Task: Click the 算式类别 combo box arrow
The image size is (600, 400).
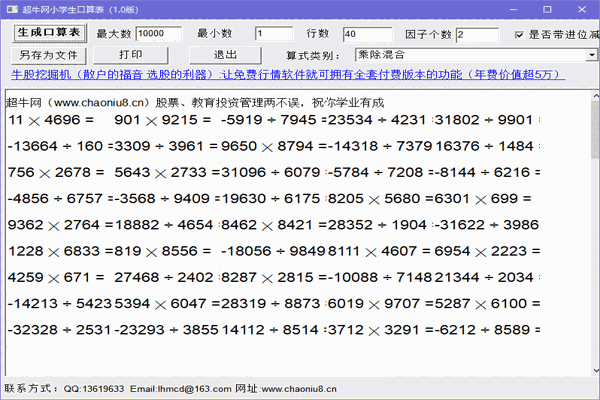Action: coord(592,55)
